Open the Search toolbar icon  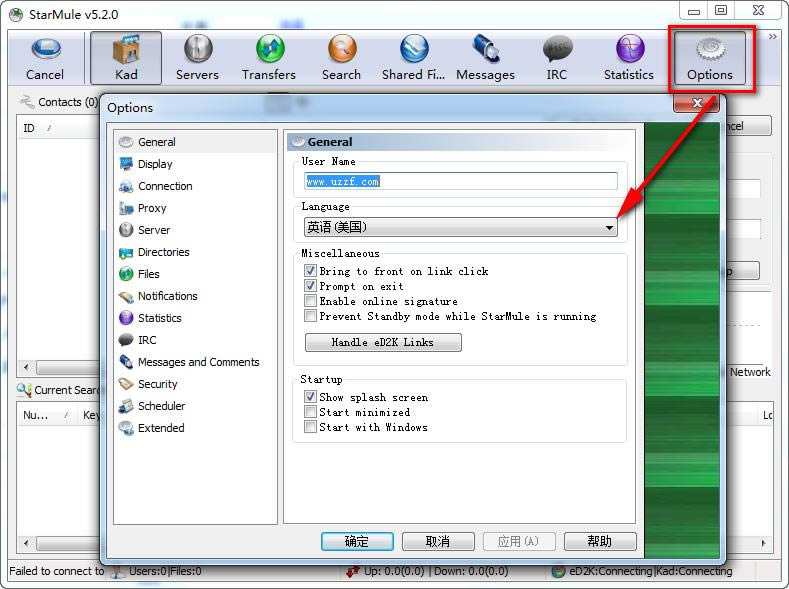(x=342, y=58)
